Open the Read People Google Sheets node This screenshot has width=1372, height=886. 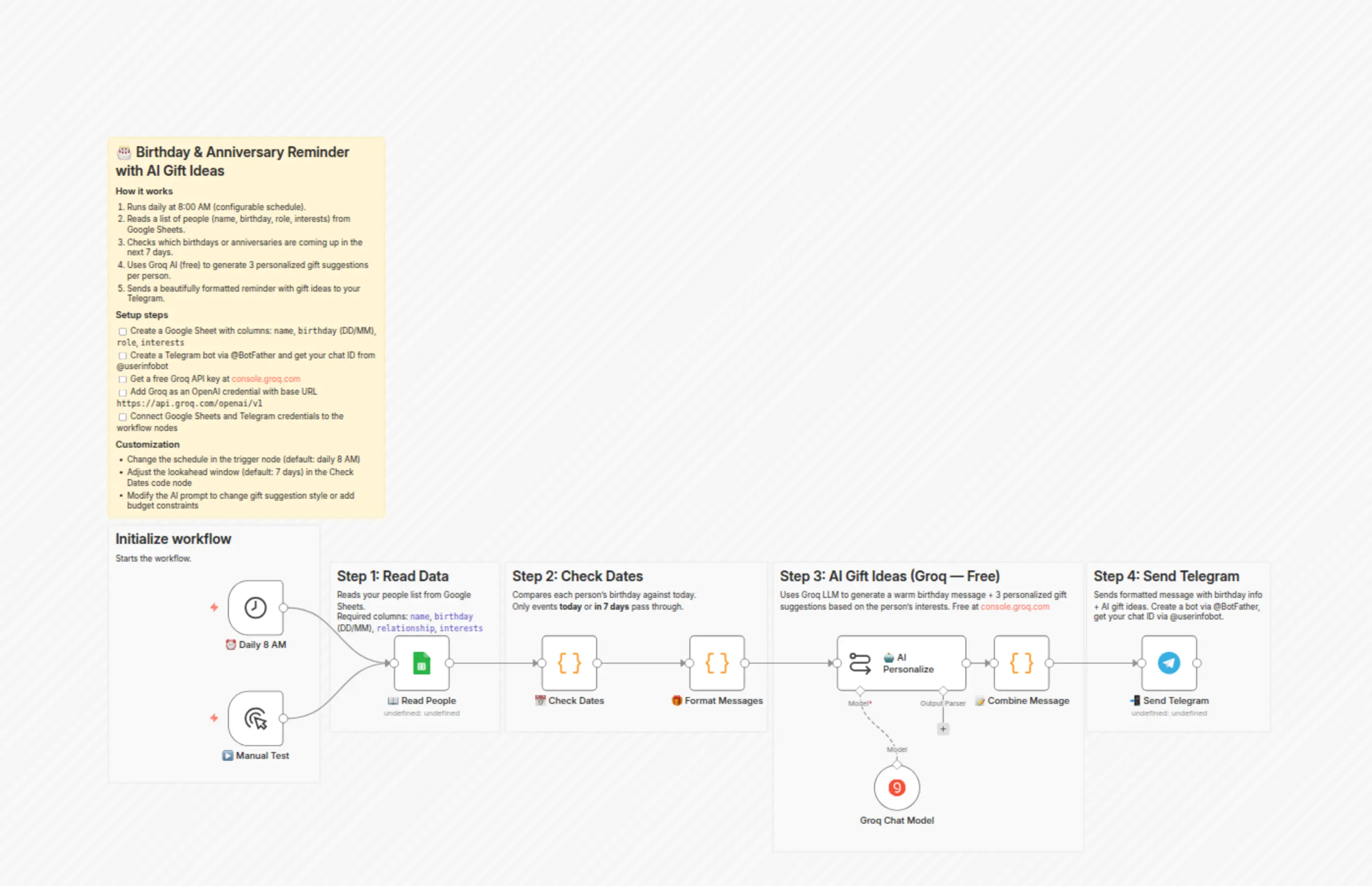421,663
